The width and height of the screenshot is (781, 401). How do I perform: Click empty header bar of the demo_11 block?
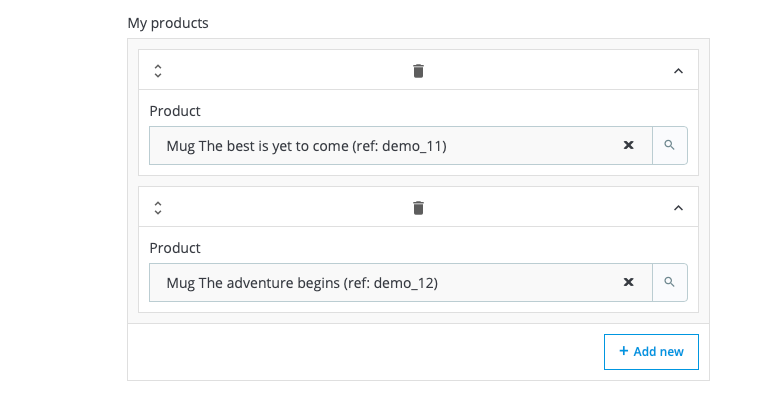click(x=290, y=71)
